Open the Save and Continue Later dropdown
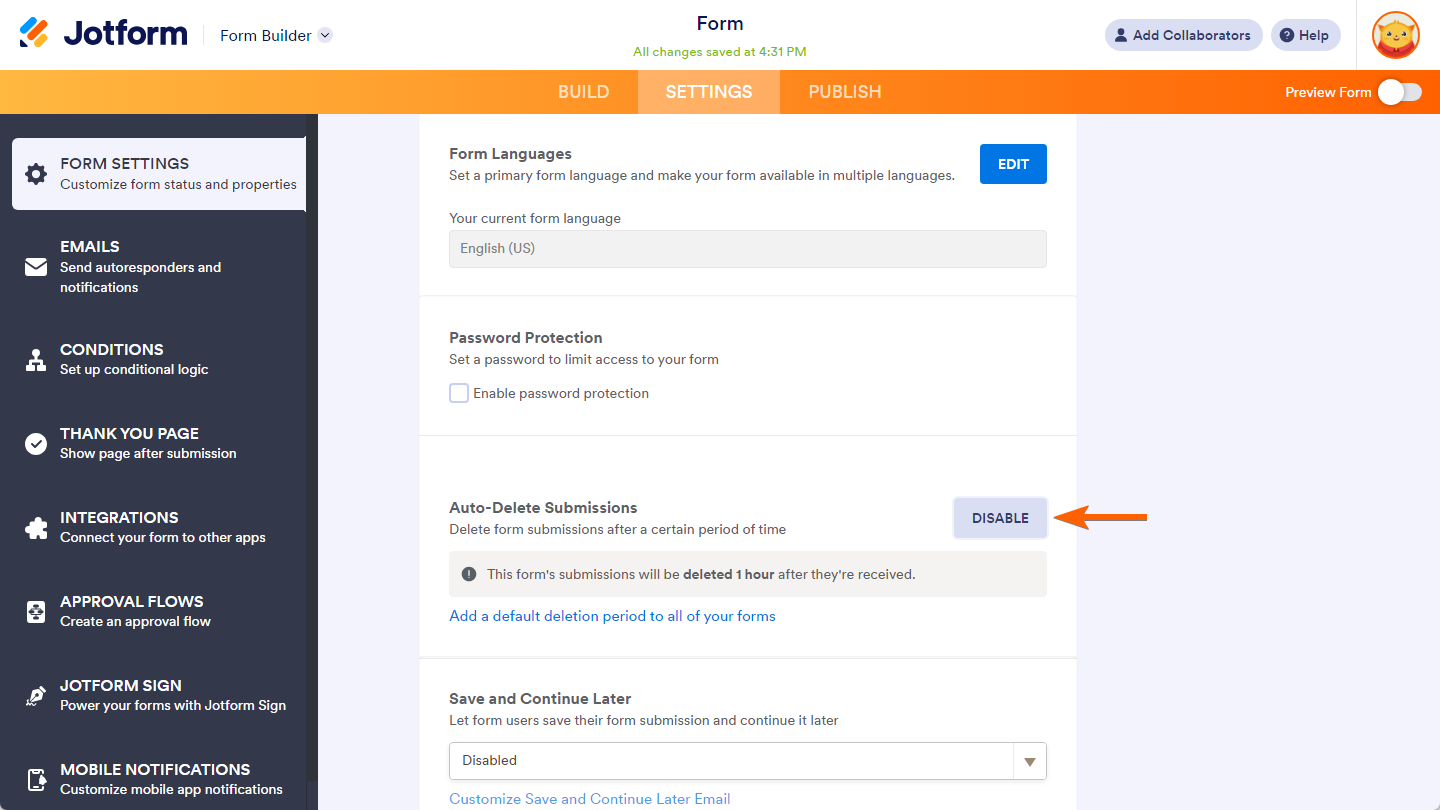 point(747,761)
